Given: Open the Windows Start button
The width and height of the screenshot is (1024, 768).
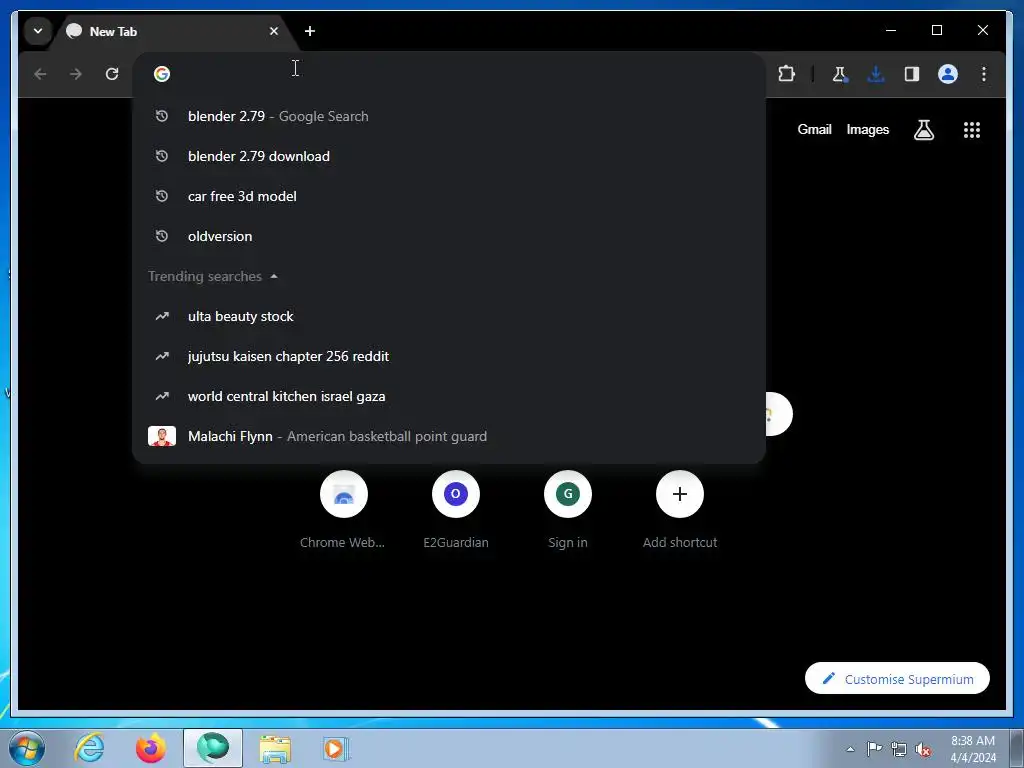Looking at the screenshot, I should tap(27, 748).
